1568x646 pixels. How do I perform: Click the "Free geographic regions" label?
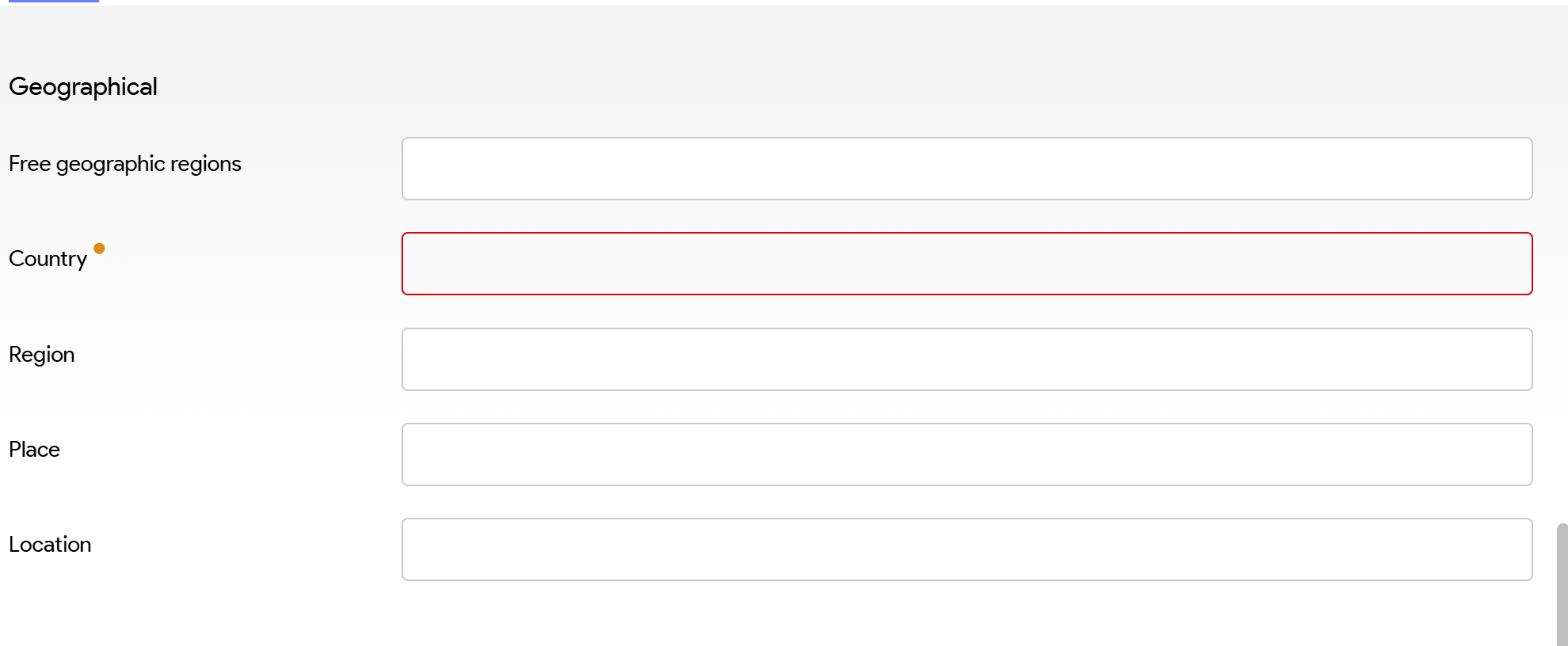(125, 164)
